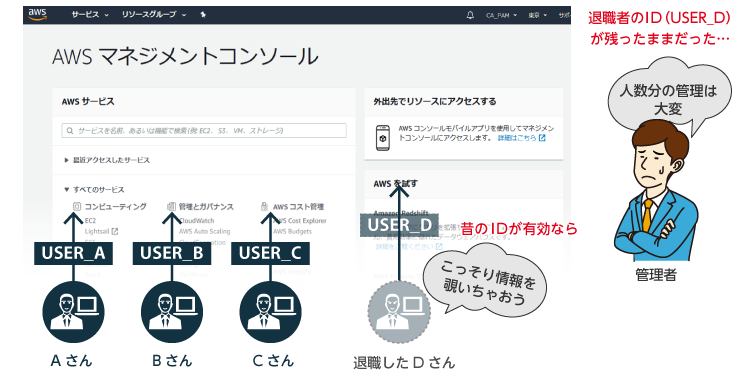Click the B さん user icon
Viewport: 750px width, 379px height.
[172, 312]
